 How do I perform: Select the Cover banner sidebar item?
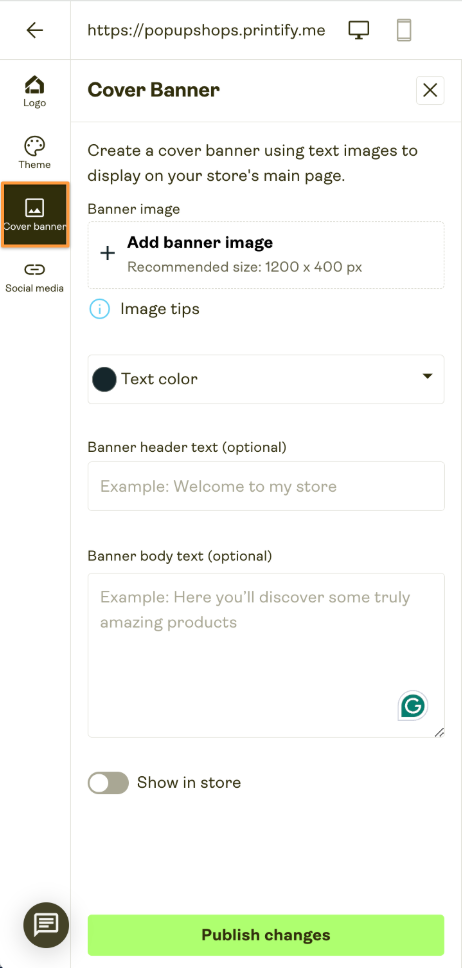[x=35, y=215]
